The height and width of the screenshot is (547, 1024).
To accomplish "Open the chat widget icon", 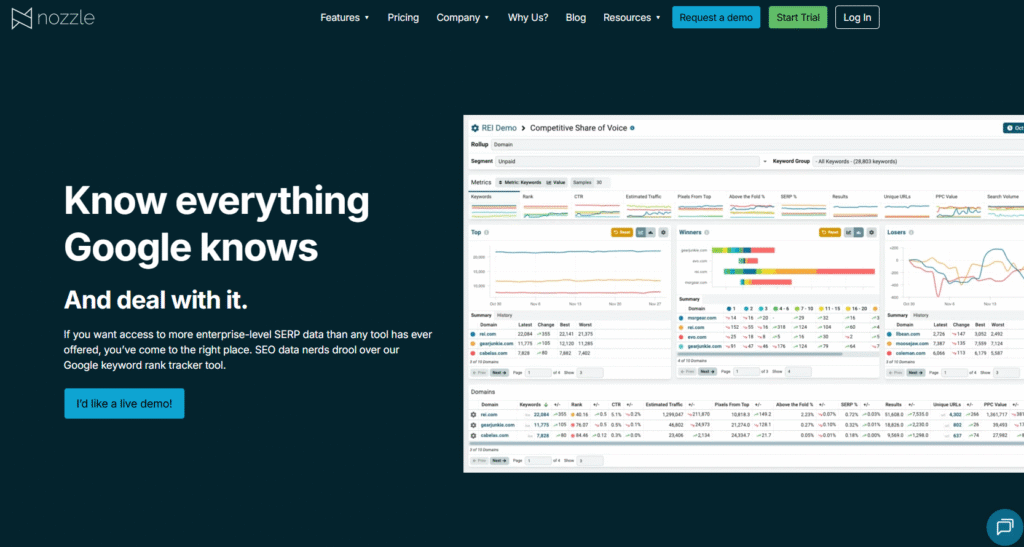I will coord(1000,524).
